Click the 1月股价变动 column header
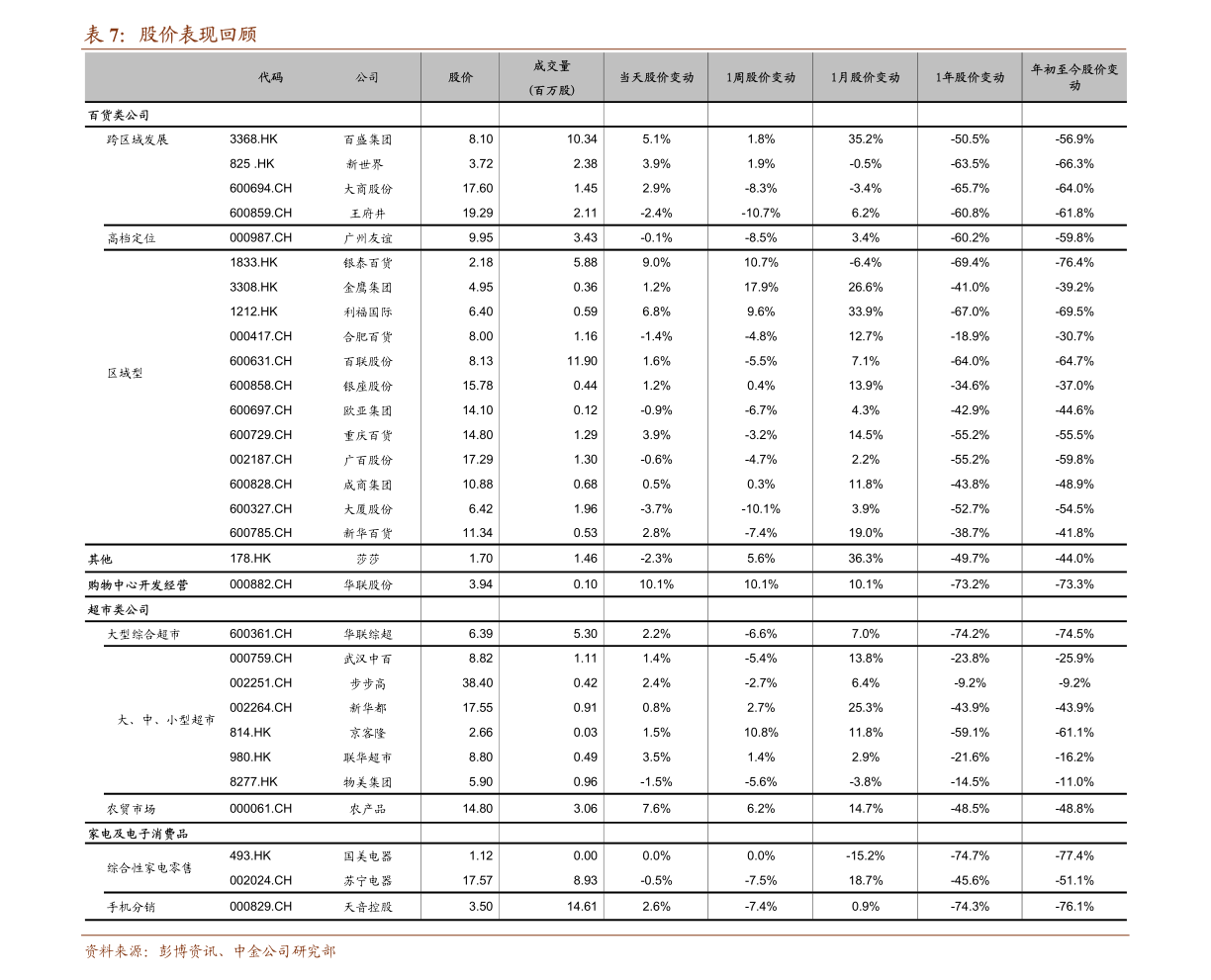 [x=865, y=77]
